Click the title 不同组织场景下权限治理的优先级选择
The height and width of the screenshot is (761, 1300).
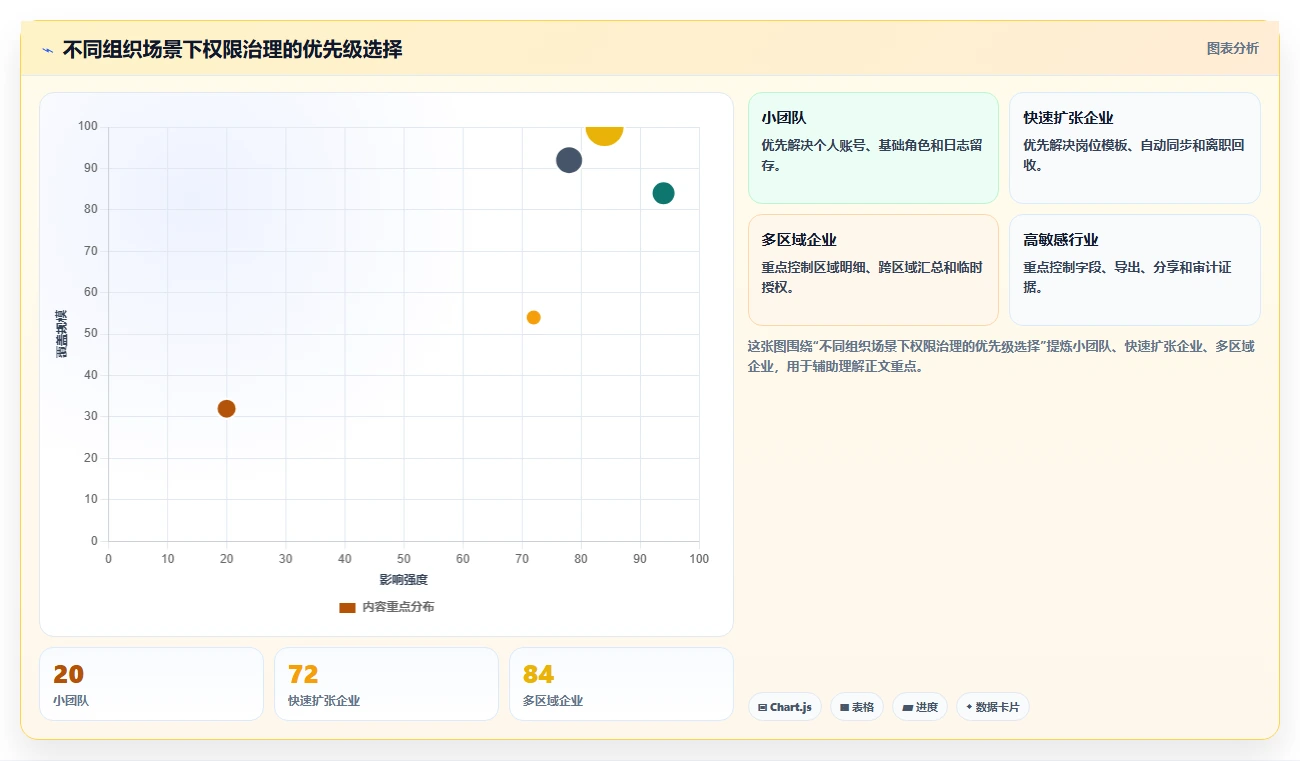tap(233, 49)
